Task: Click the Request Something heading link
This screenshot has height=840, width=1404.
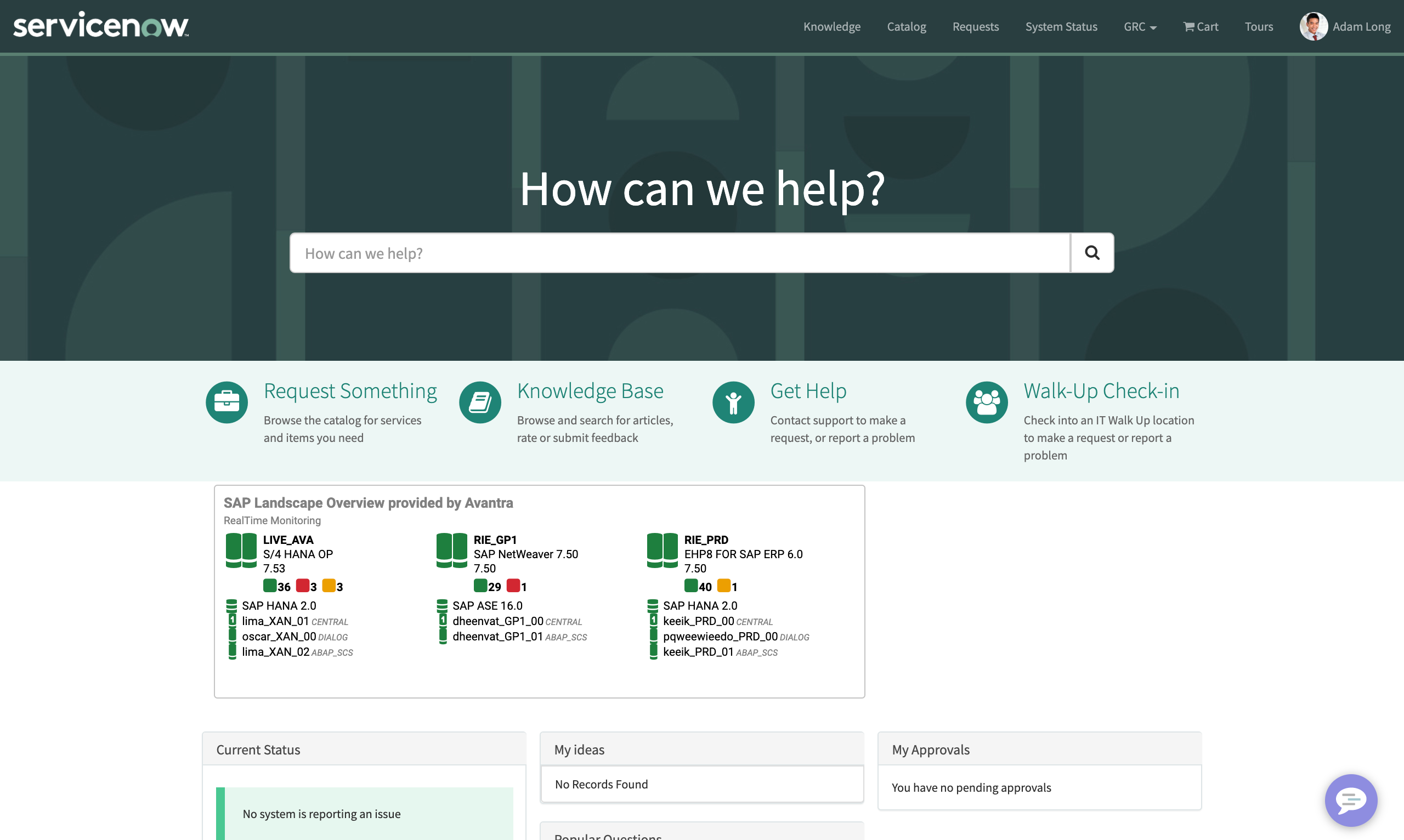Action: tap(350, 390)
